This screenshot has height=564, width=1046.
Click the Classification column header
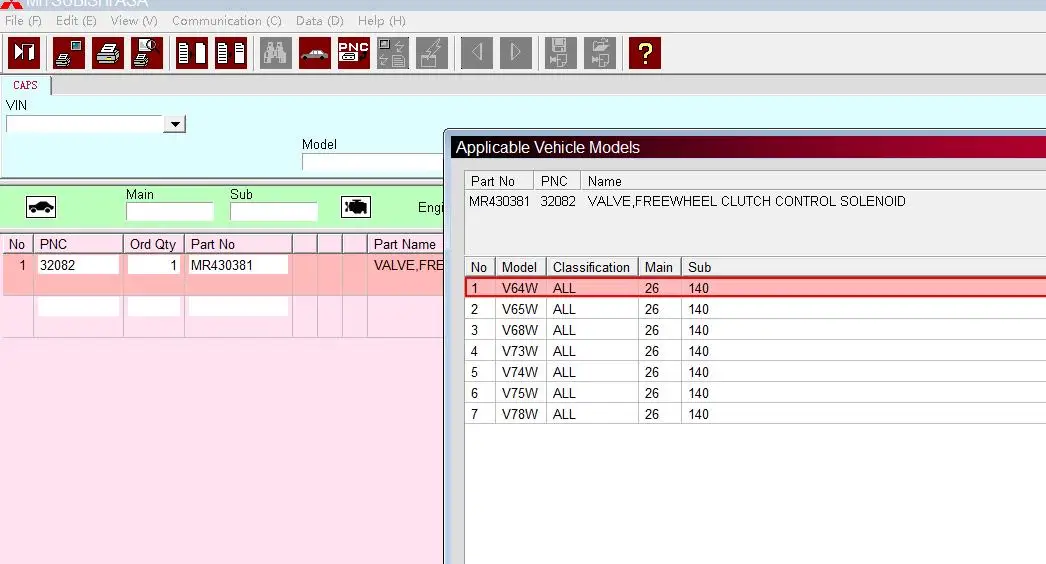pos(591,267)
